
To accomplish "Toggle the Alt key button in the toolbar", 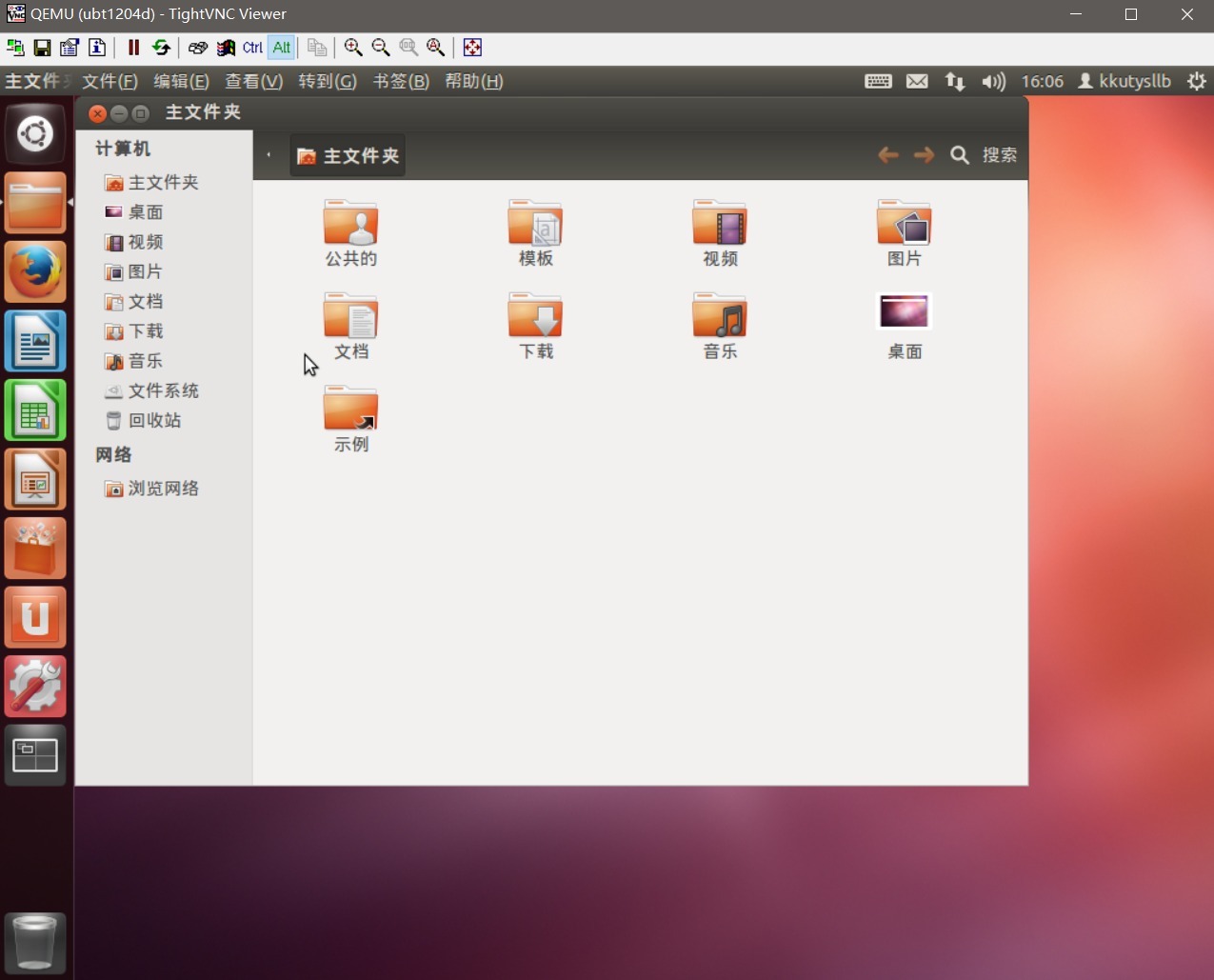I will tap(281, 48).
